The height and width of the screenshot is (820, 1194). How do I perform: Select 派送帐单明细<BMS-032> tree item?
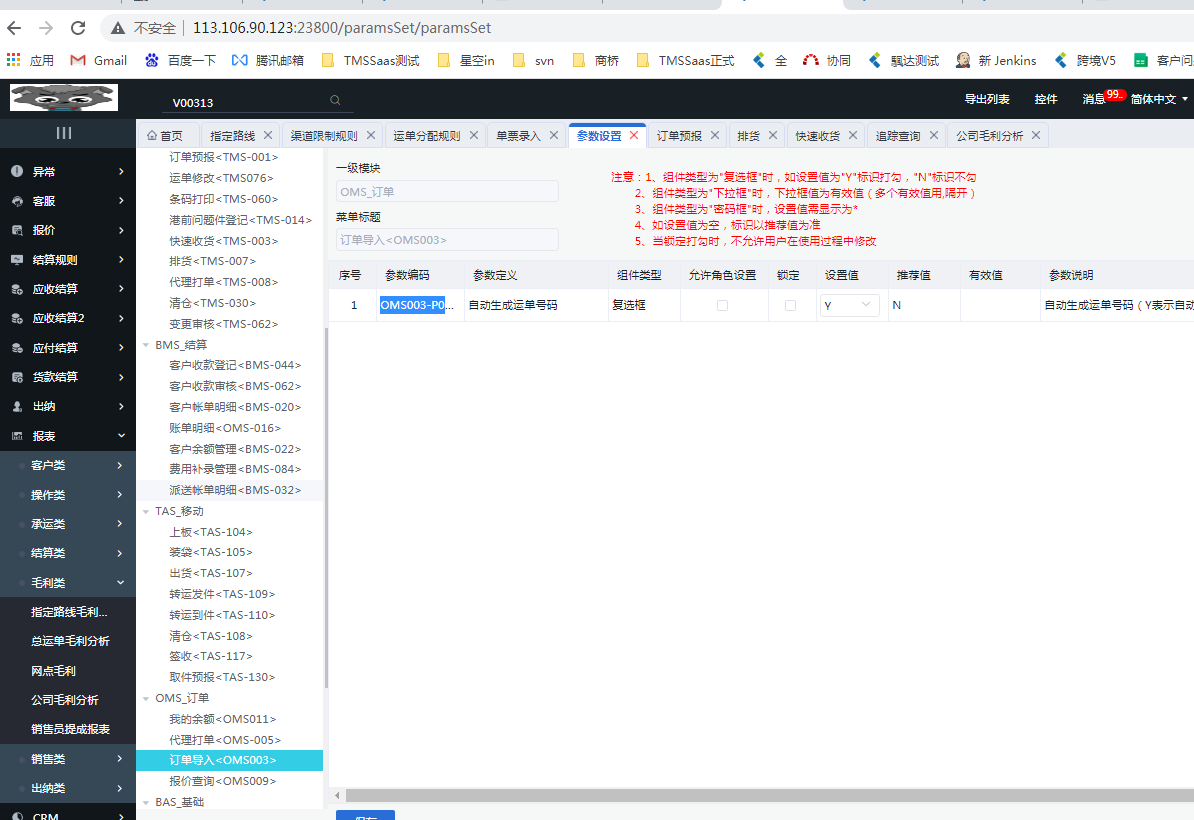pos(229,490)
